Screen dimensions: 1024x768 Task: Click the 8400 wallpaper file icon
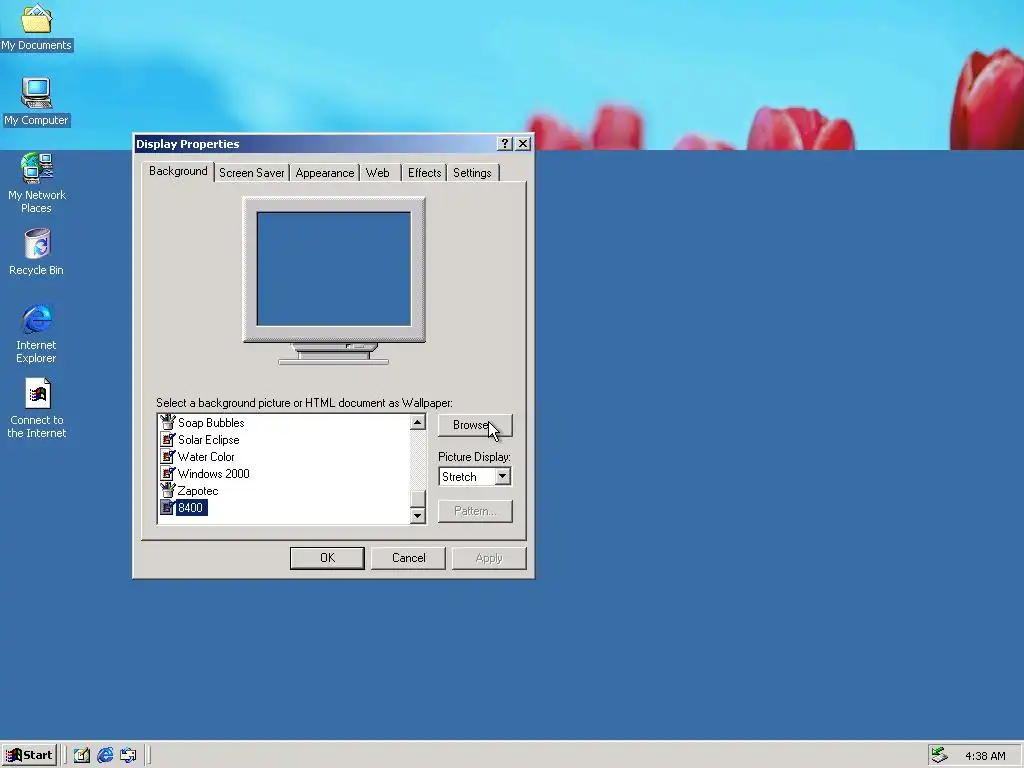pos(167,507)
